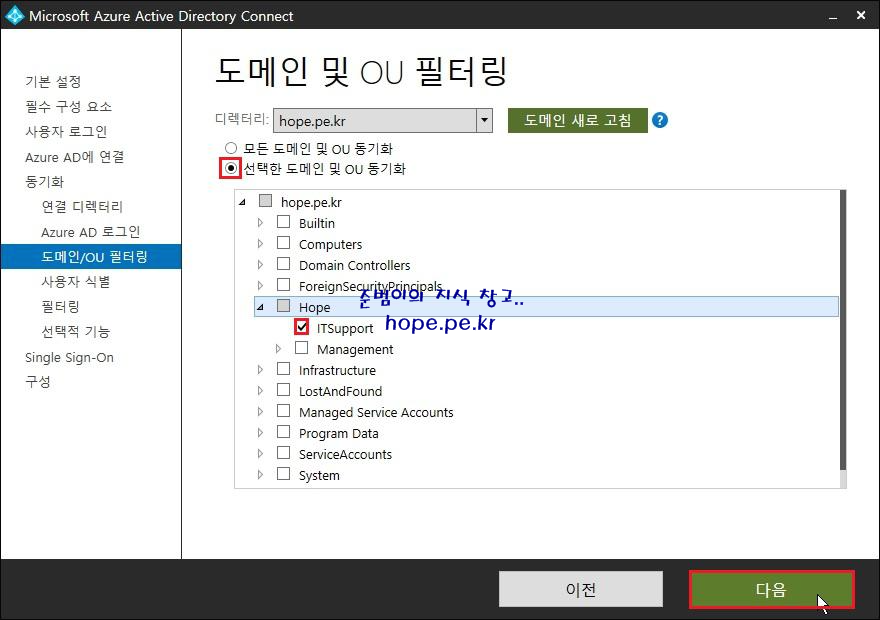Collapse the Hope node
Viewport: 880px width, 620px height.
click(260, 307)
